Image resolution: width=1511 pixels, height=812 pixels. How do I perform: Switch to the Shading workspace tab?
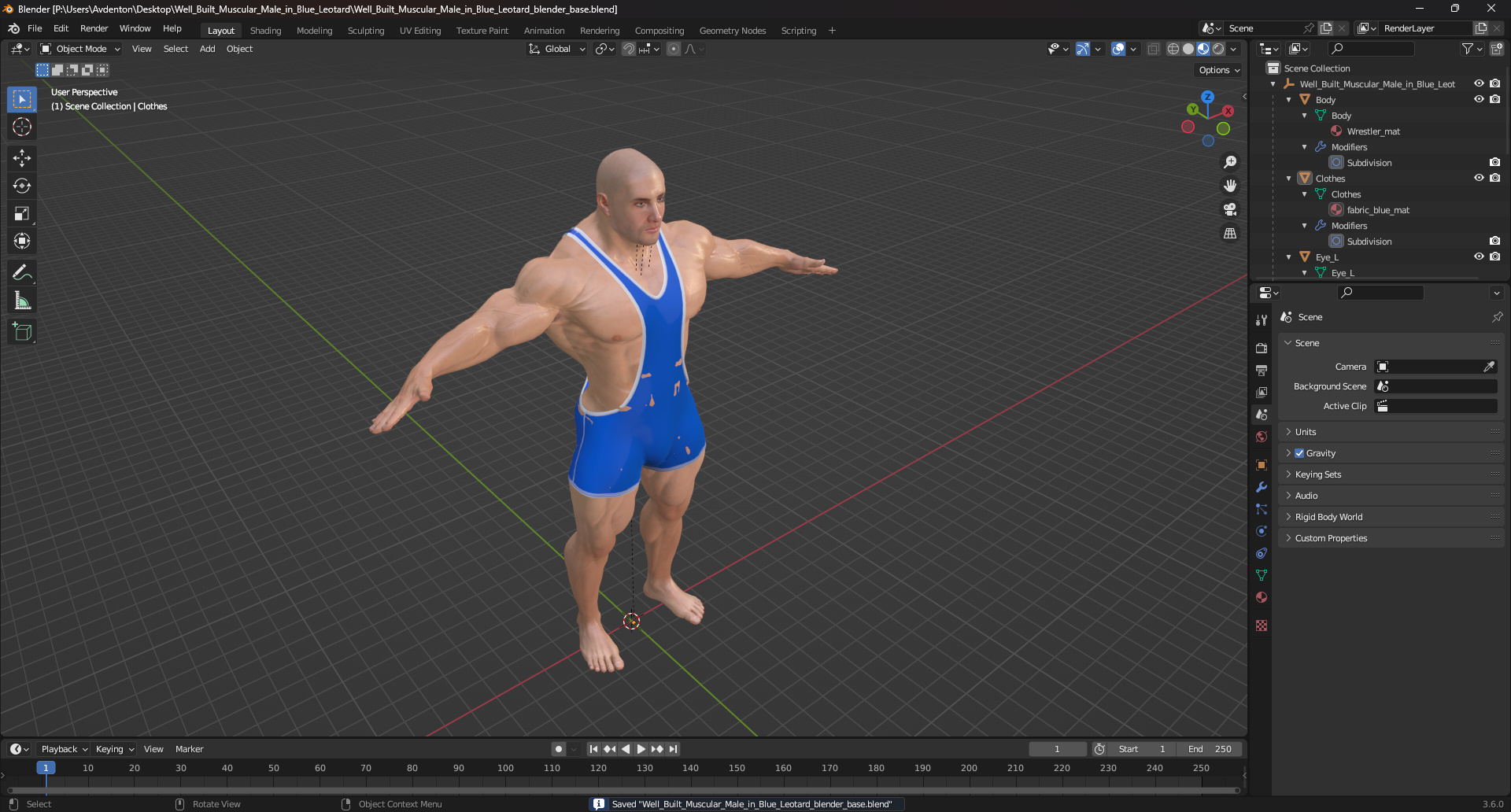(265, 31)
